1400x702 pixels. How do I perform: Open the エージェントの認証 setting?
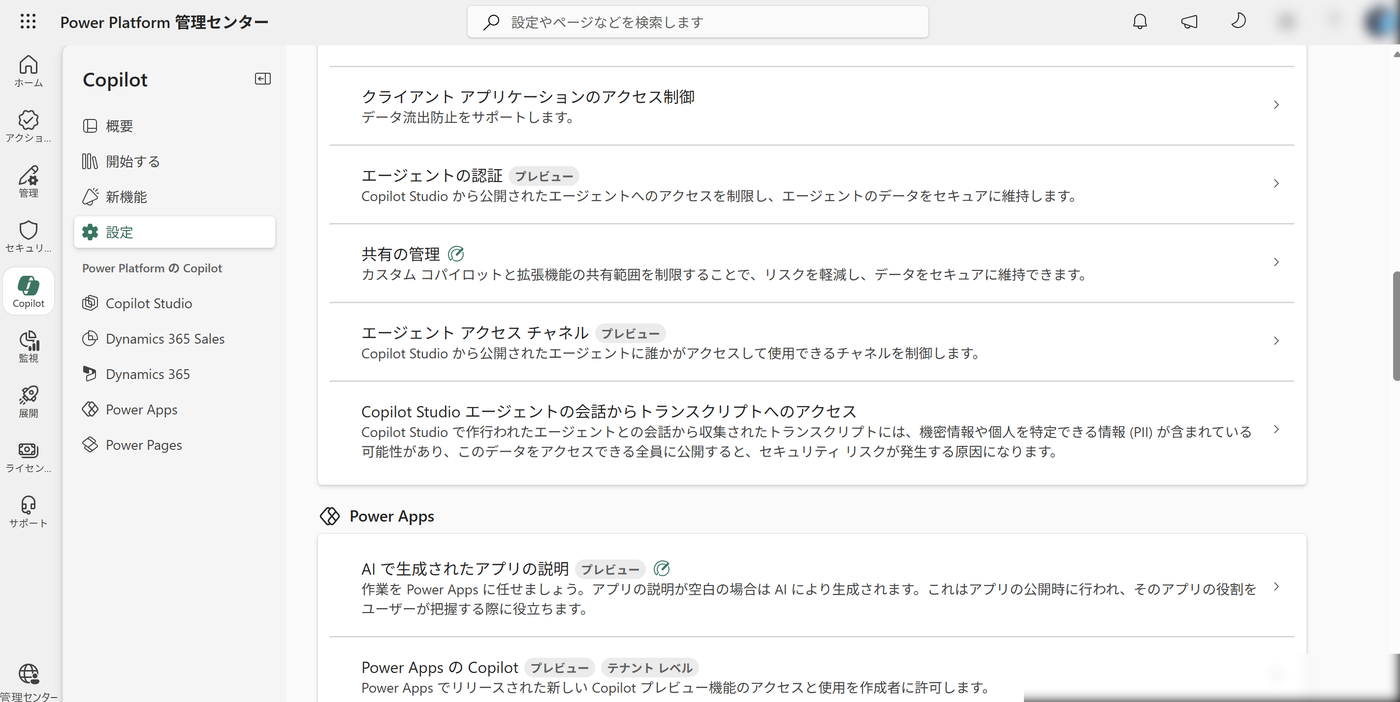click(812, 184)
